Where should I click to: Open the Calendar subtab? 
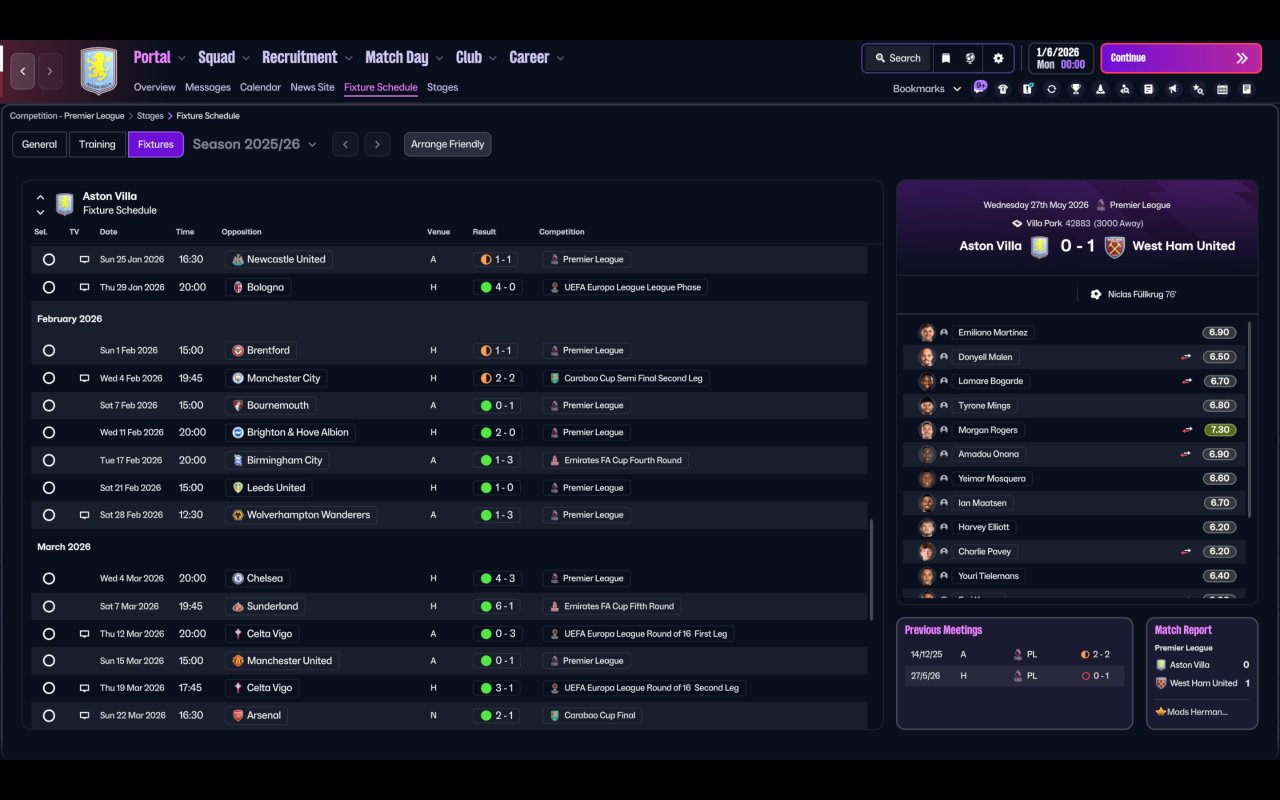pyautogui.click(x=260, y=87)
